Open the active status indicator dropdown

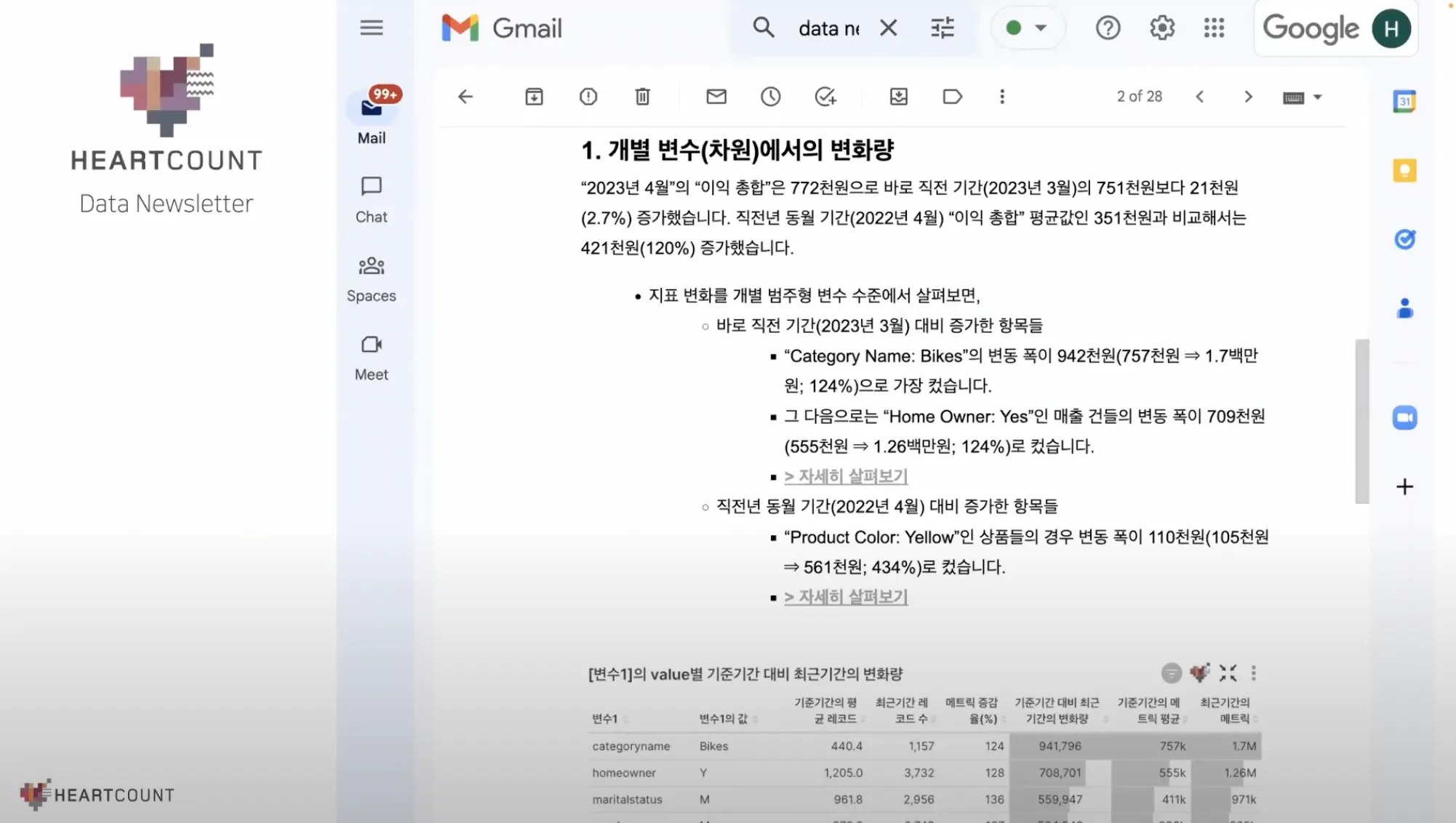click(x=1027, y=28)
